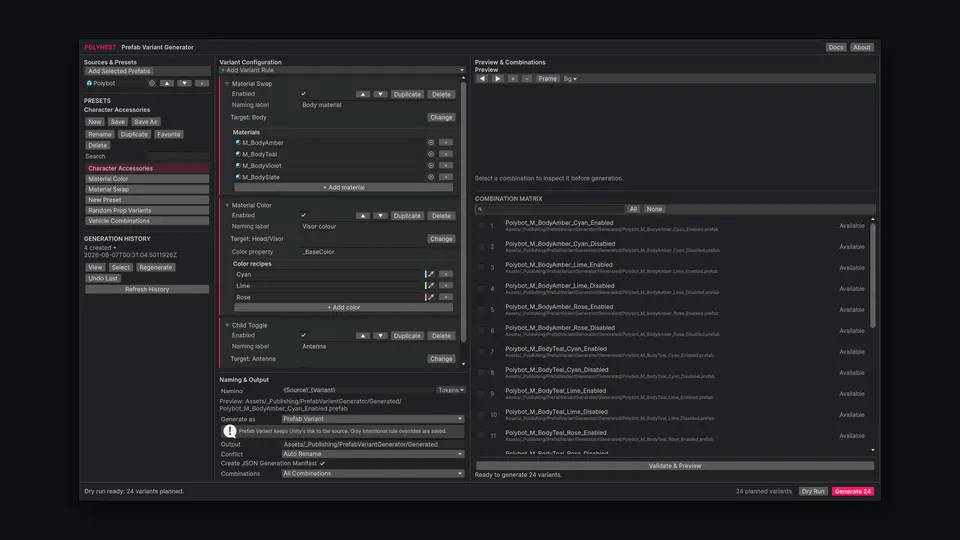Click Refresh History
Image resolution: width=960 pixels, height=540 pixels.
pyautogui.click(x=147, y=290)
